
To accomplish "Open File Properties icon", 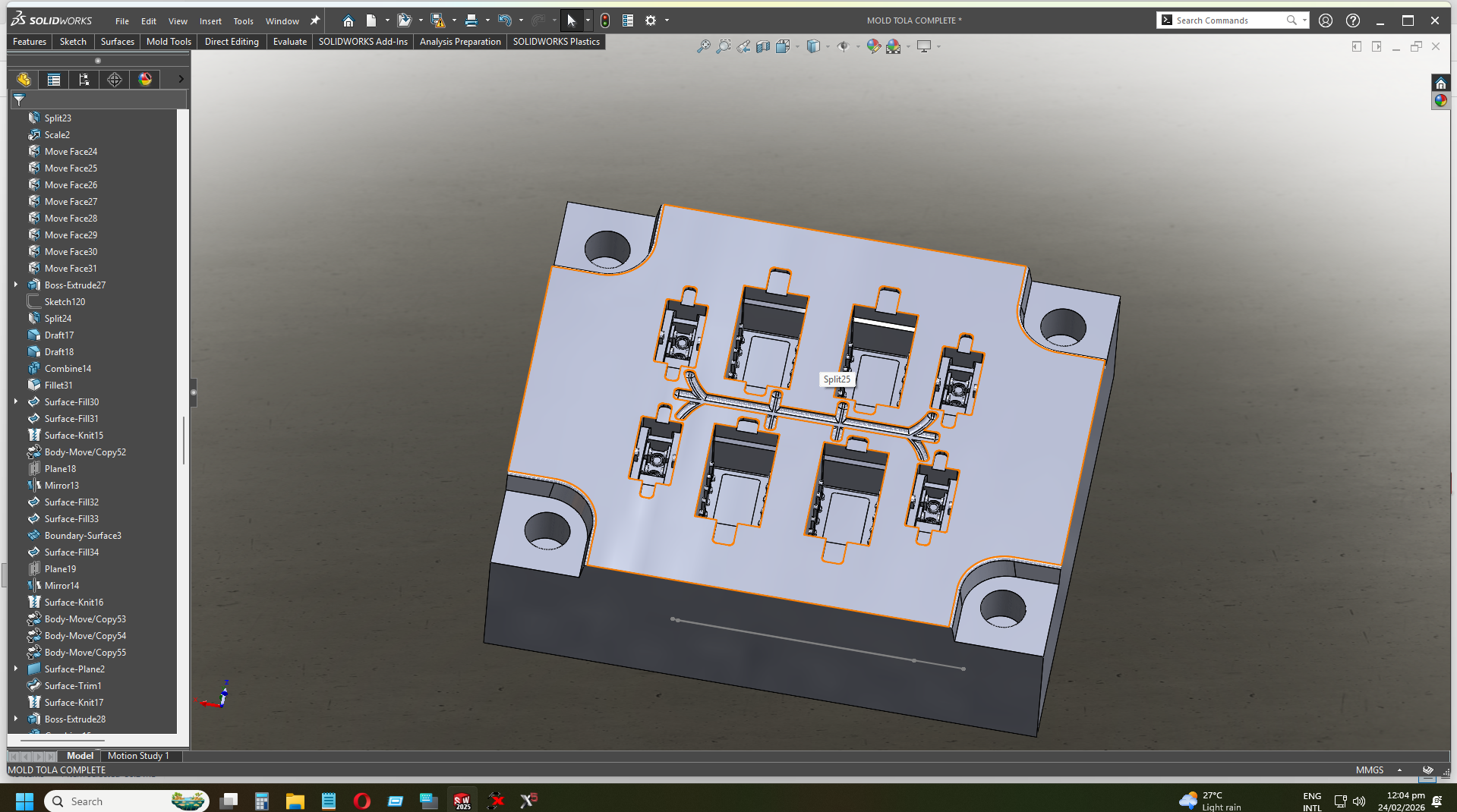I will coord(628,20).
